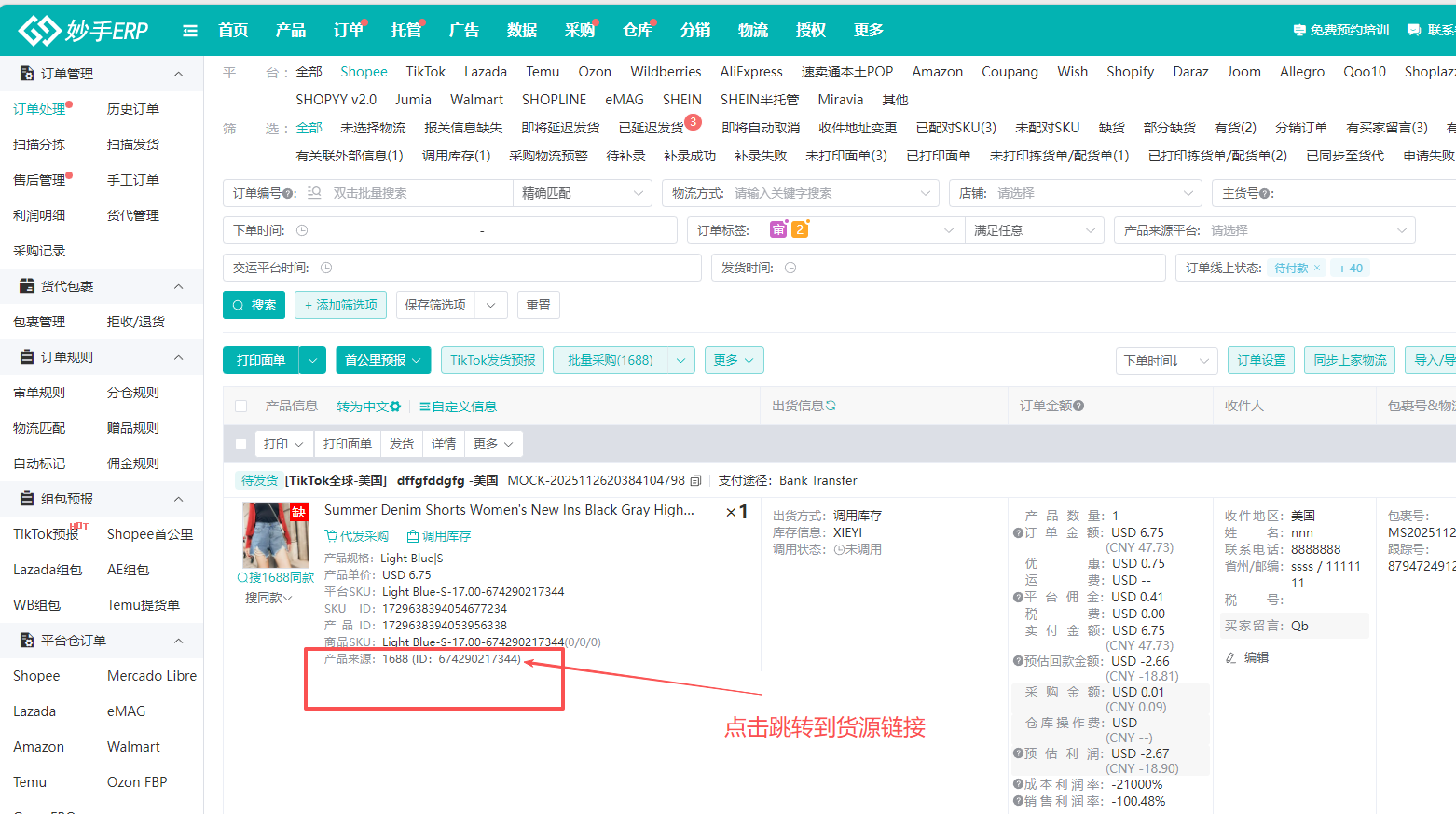Viewport: 1456px width, 814px height.
Task: Click the 搜1688同款 magnifier icon
Action: pos(241,577)
